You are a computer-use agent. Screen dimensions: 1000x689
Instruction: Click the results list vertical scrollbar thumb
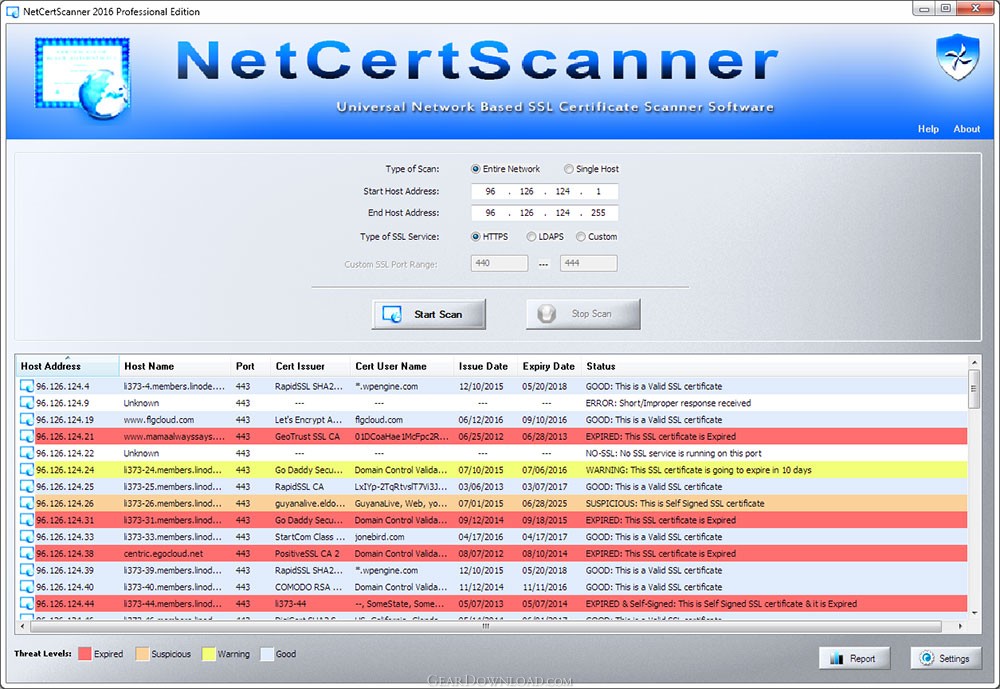point(974,389)
